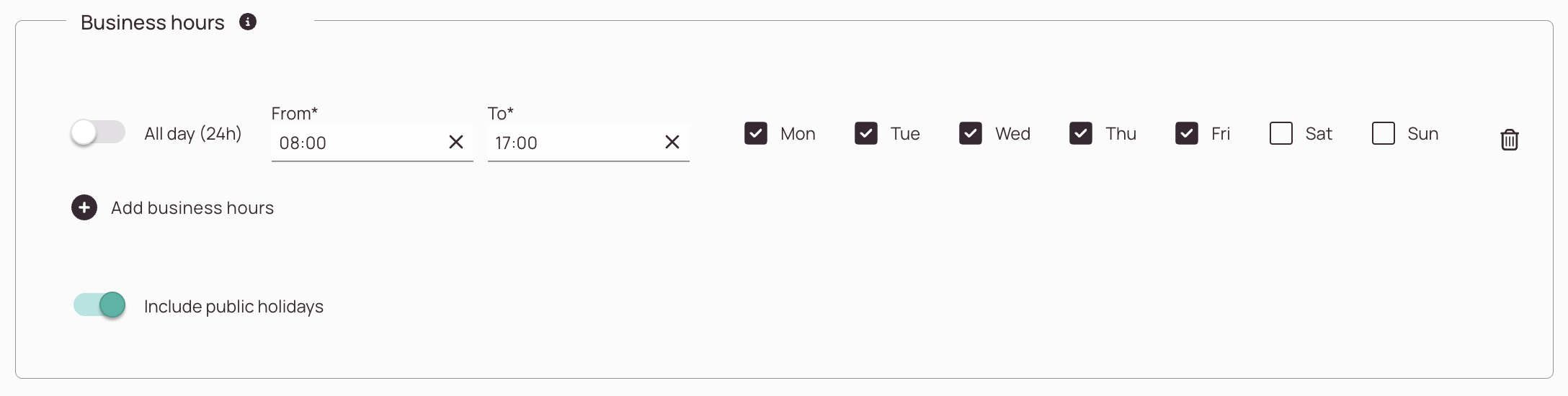Image resolution: width=1568 pixels, height=396 pixels.
Task: Click the All day (24h) label
Action: 193,134
